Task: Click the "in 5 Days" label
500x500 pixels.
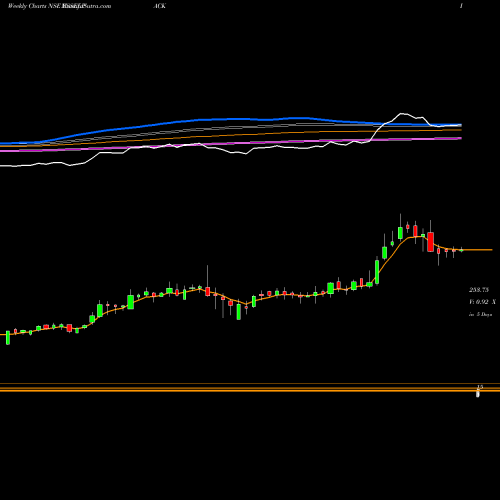Action: (x=480, y=314)
